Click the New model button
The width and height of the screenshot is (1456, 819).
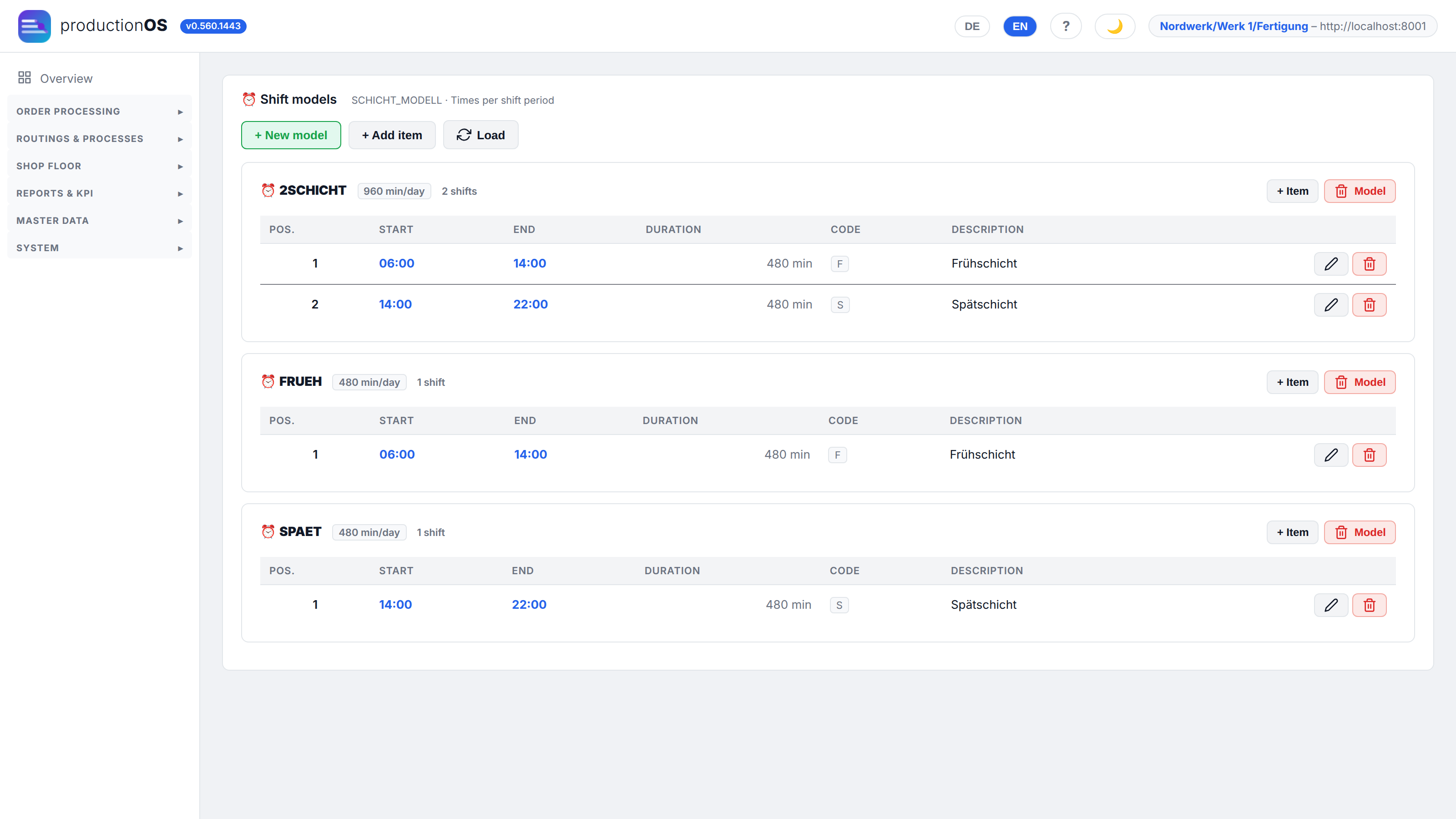pyautogui.click(x=291, y=135)
